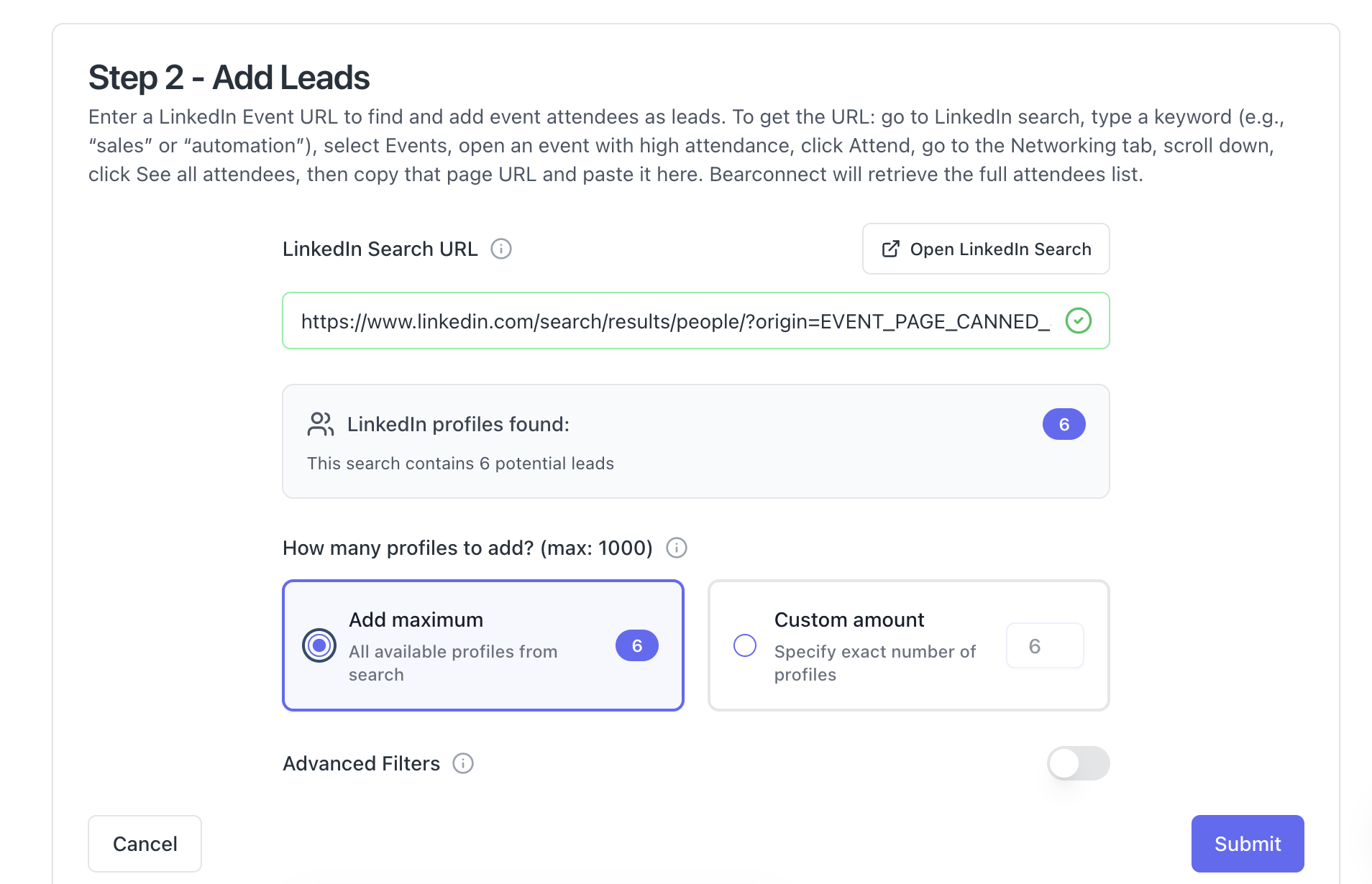
Task: Enable the Advanced Filters toggle
Action: click(x=1078, y=763)
